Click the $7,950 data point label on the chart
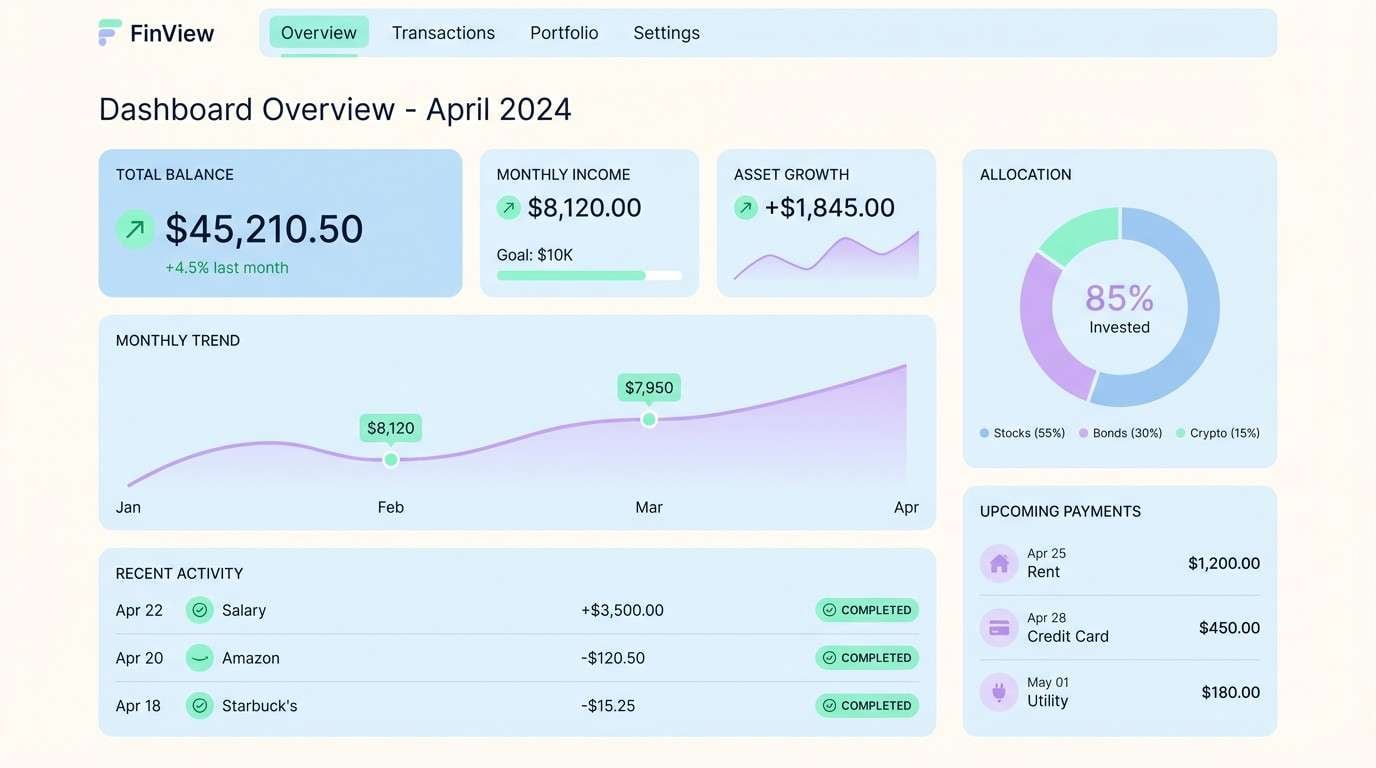The height and width of the screenshot is (768, 1376). click(x=648, y=387)
